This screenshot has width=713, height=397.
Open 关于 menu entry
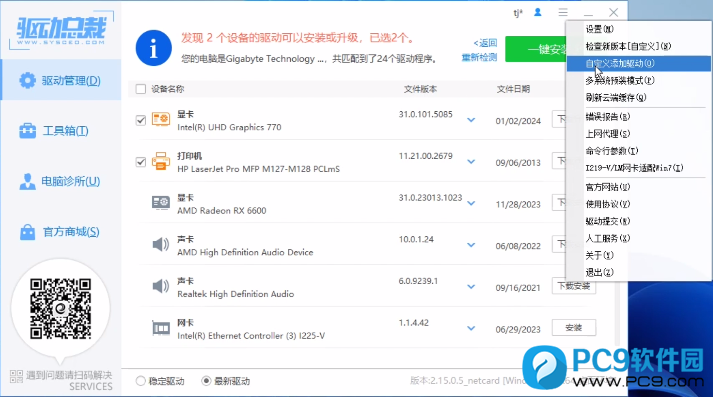click(638, 256)
